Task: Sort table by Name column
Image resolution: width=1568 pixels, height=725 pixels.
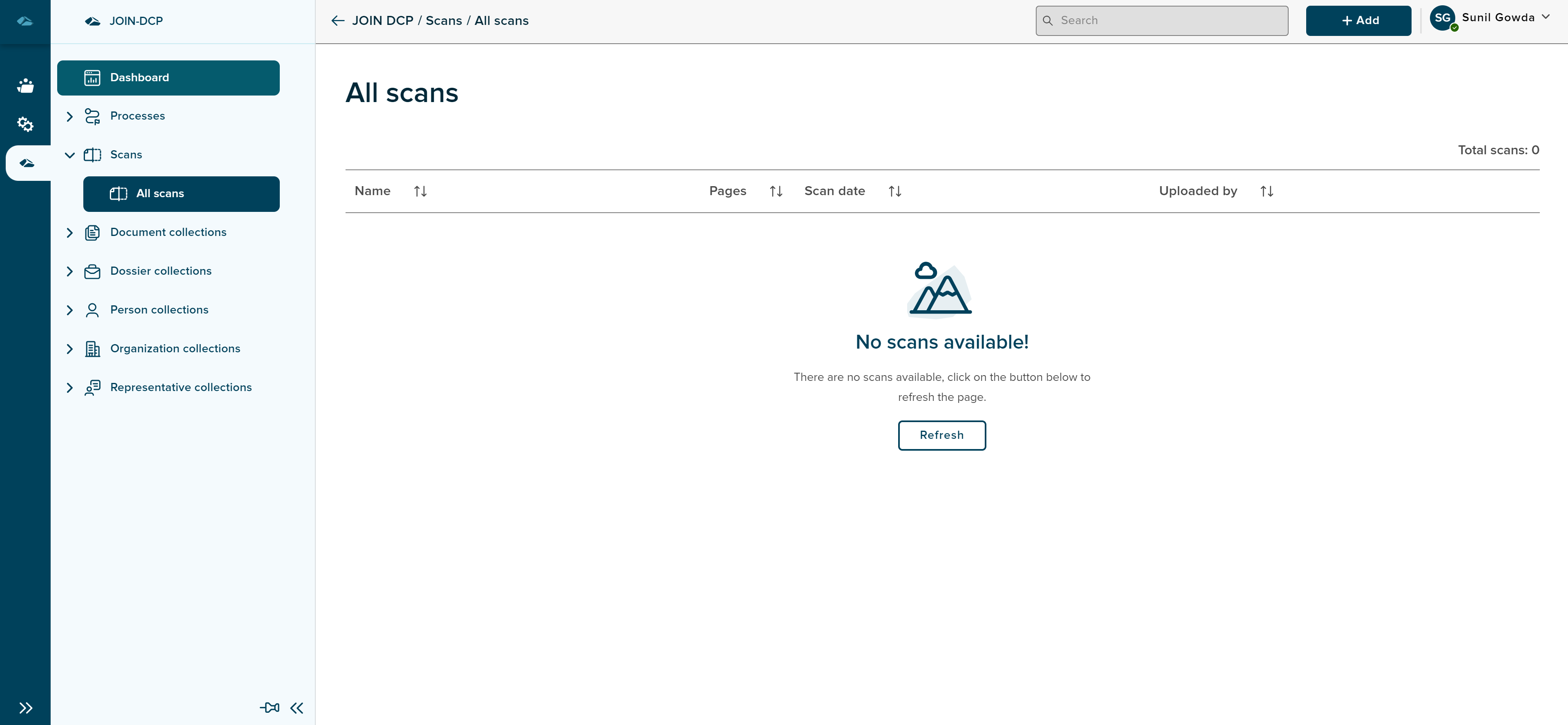Action: tap(420, 191)
